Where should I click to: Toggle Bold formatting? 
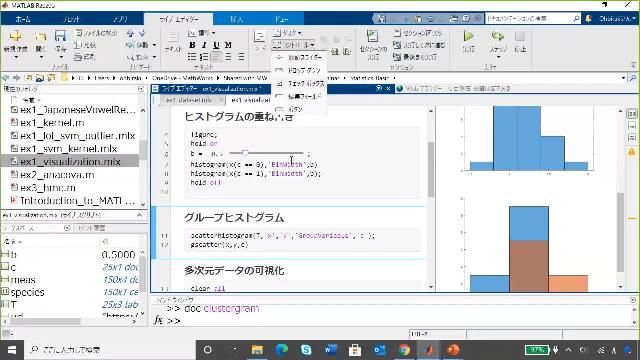click(192, 45)
